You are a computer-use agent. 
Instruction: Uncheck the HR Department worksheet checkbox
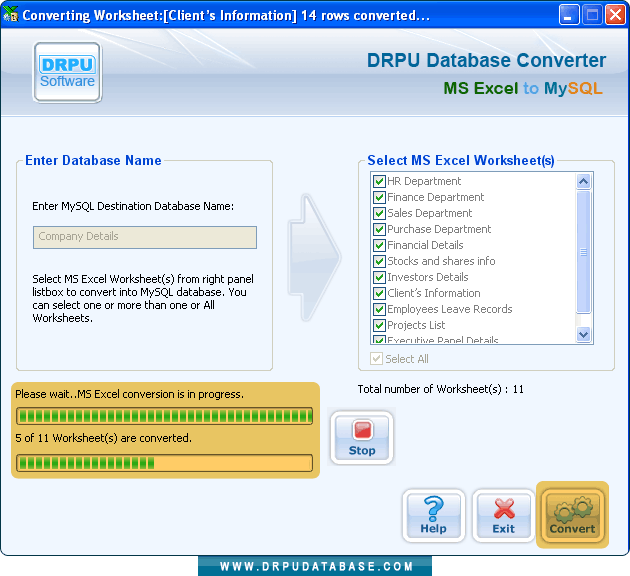(379, 182)
